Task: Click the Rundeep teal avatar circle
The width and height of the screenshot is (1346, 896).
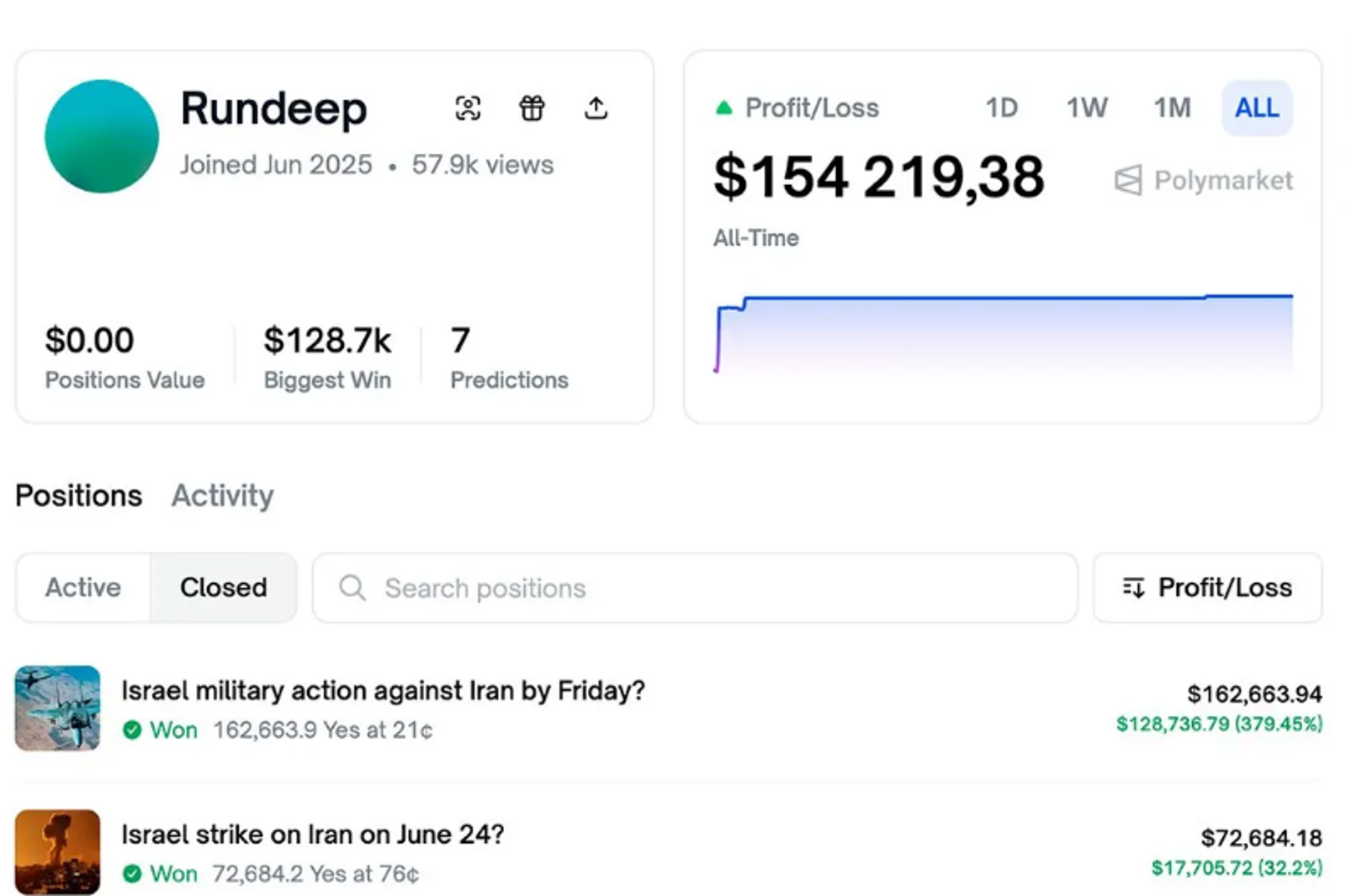Action: coord(102,136)
